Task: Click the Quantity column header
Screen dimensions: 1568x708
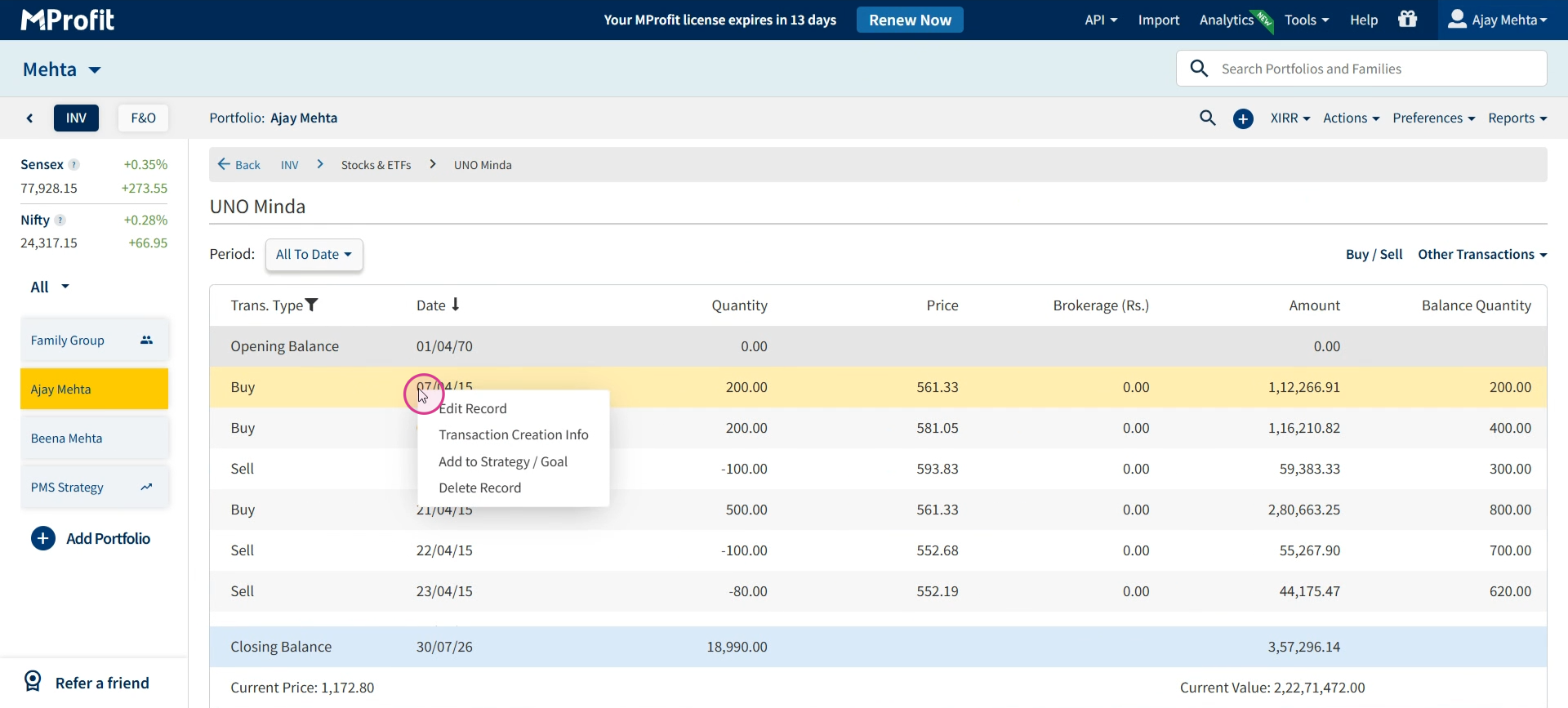Action: click(x=739, y=305)
